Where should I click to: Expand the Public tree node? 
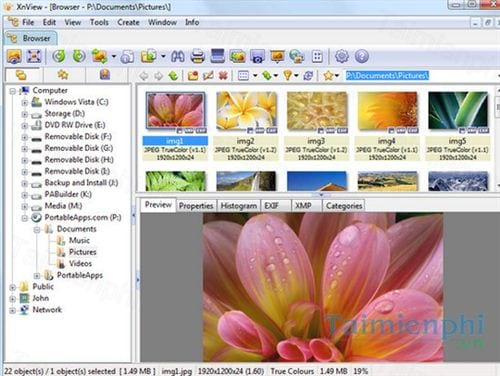[x=12, y=287]
